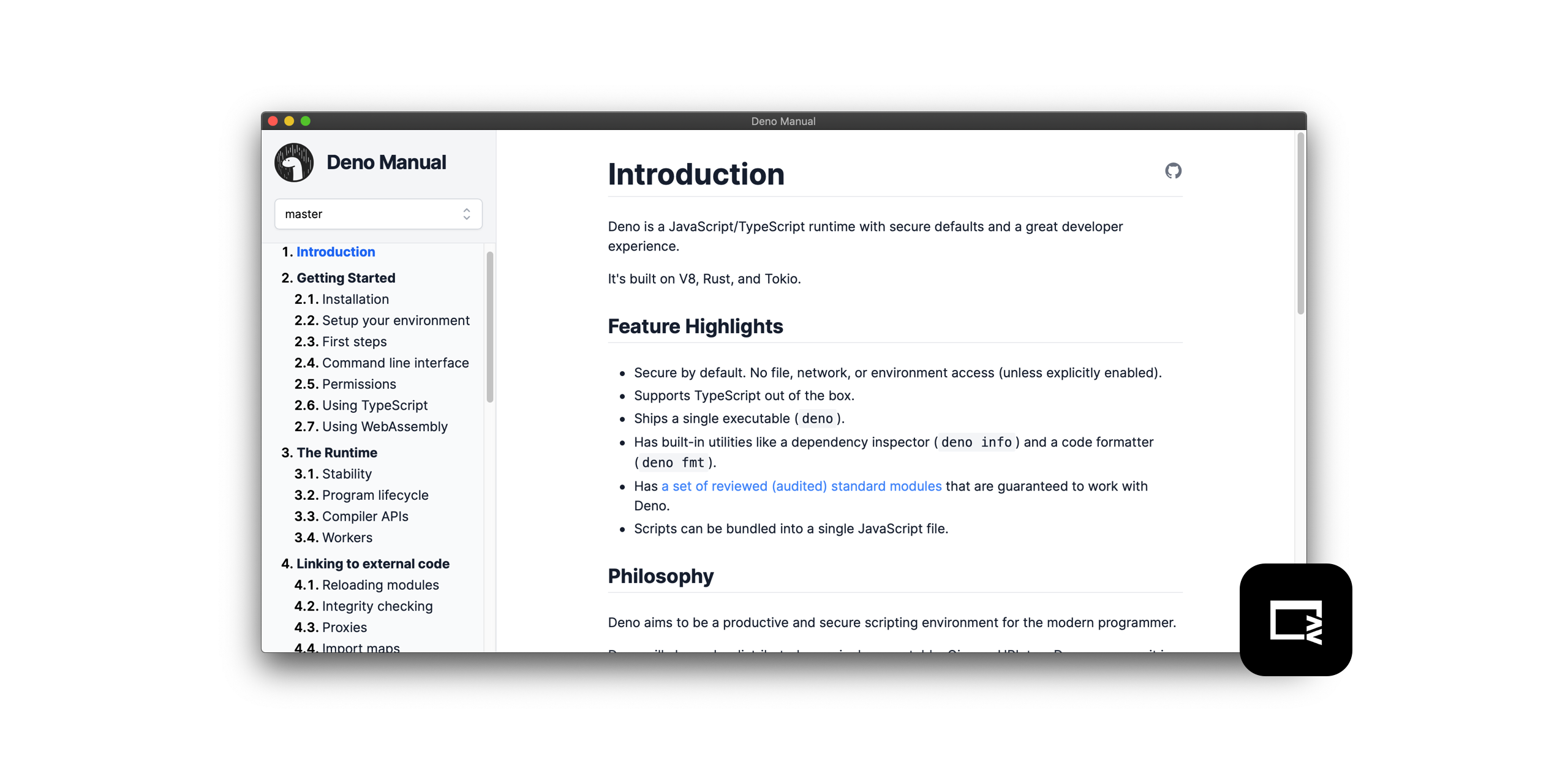The image size is (1568, 784).
Task: Click the Introduction section heading link
Action: click(x=335, y=251)
